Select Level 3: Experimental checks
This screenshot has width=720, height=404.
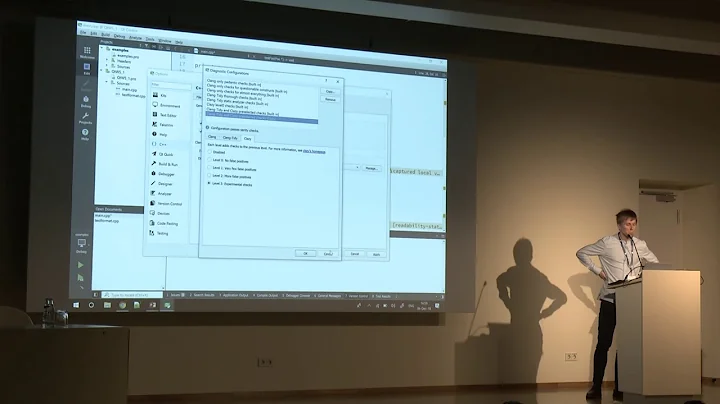209,184
